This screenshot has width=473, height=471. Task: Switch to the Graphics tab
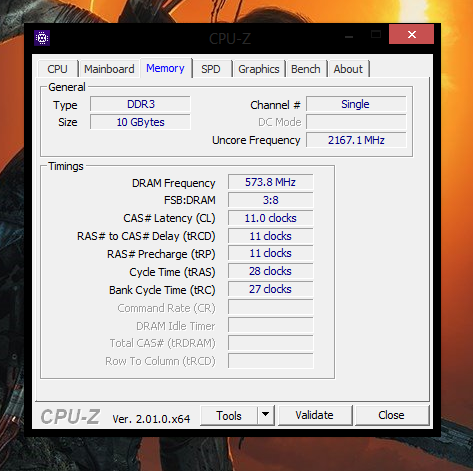tap(259, 69)
